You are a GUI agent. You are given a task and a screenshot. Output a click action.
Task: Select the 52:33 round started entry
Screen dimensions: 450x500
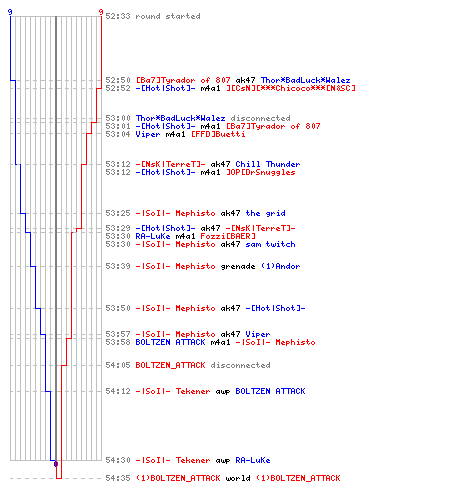coord(153,16)
